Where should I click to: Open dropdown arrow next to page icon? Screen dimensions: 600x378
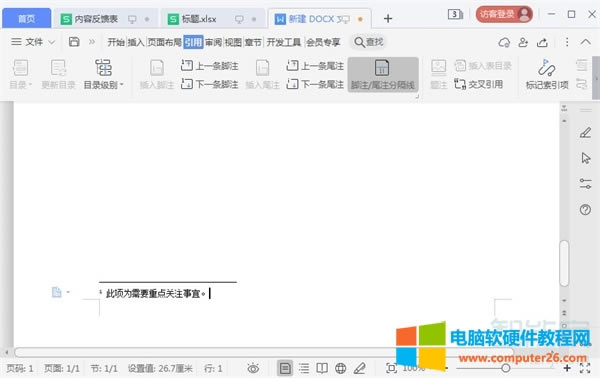pyautogui.click(x=68, y=292)
